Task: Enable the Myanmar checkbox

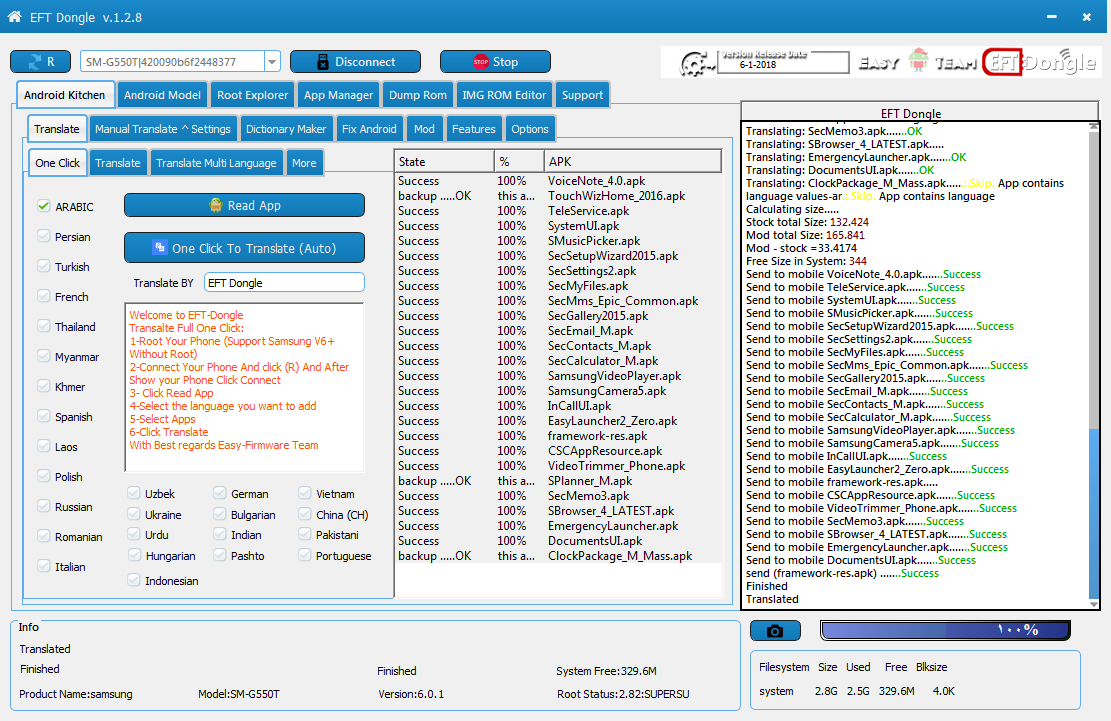Action: (x=44, y=356)
